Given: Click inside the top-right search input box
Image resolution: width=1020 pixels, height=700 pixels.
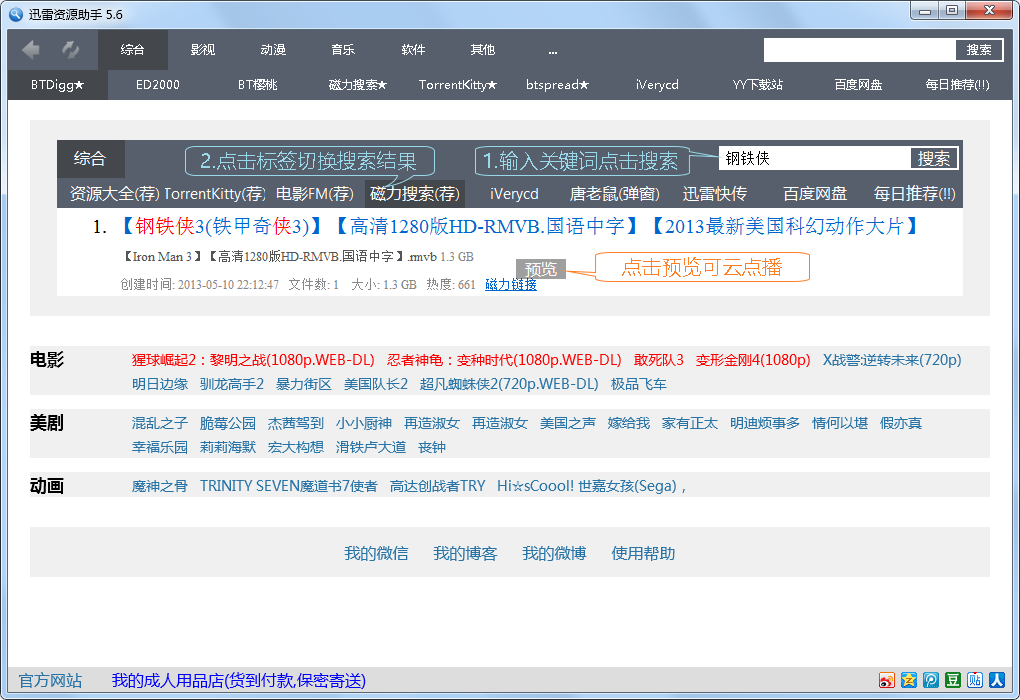Looking at the screenshot, I should pyautogui.click(x=860, y=49).
